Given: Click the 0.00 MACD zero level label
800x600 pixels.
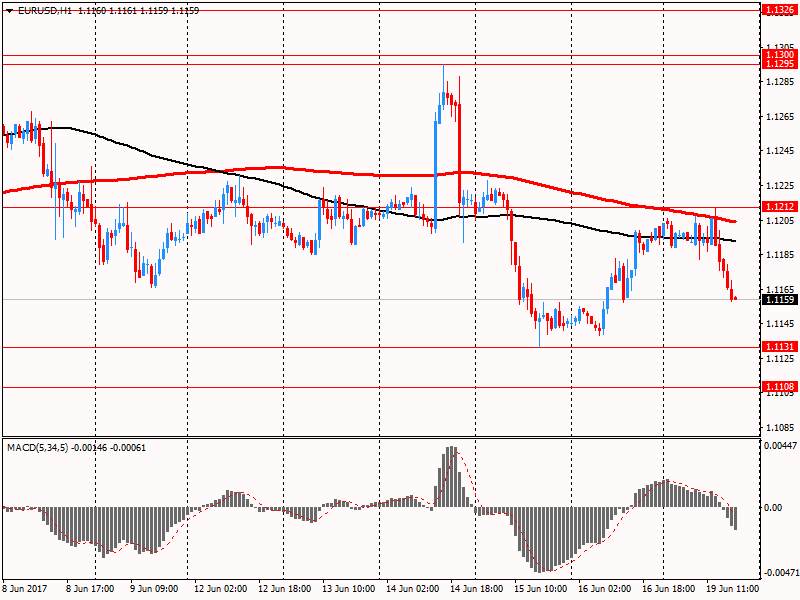Looking at the screenshot, I should pos(773,508).
